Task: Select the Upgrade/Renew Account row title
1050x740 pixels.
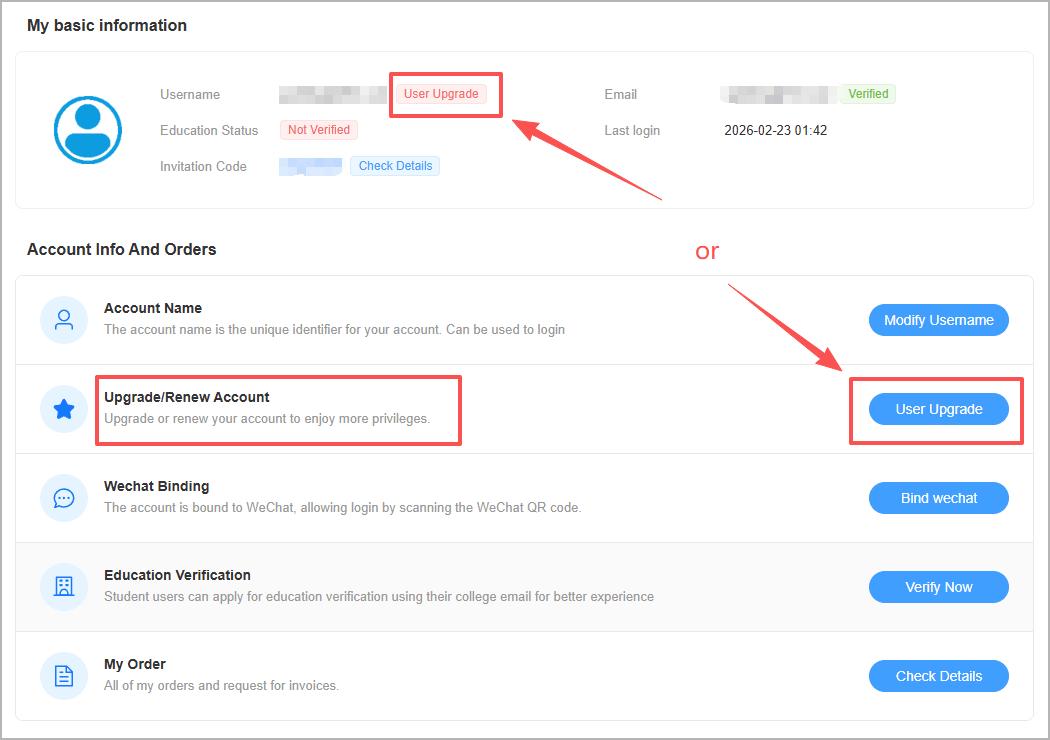Action: pos(187,397)
